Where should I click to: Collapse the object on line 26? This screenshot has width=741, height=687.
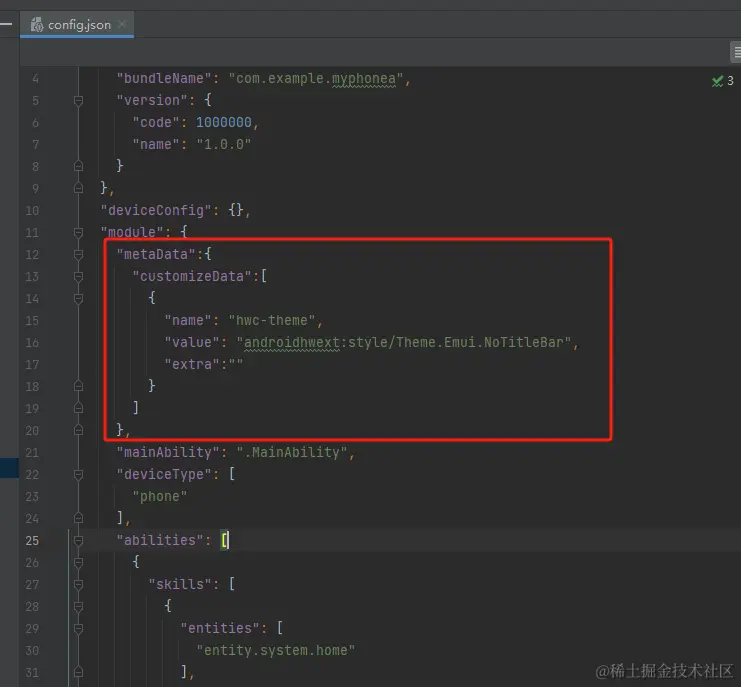click(x=78, y=562)
